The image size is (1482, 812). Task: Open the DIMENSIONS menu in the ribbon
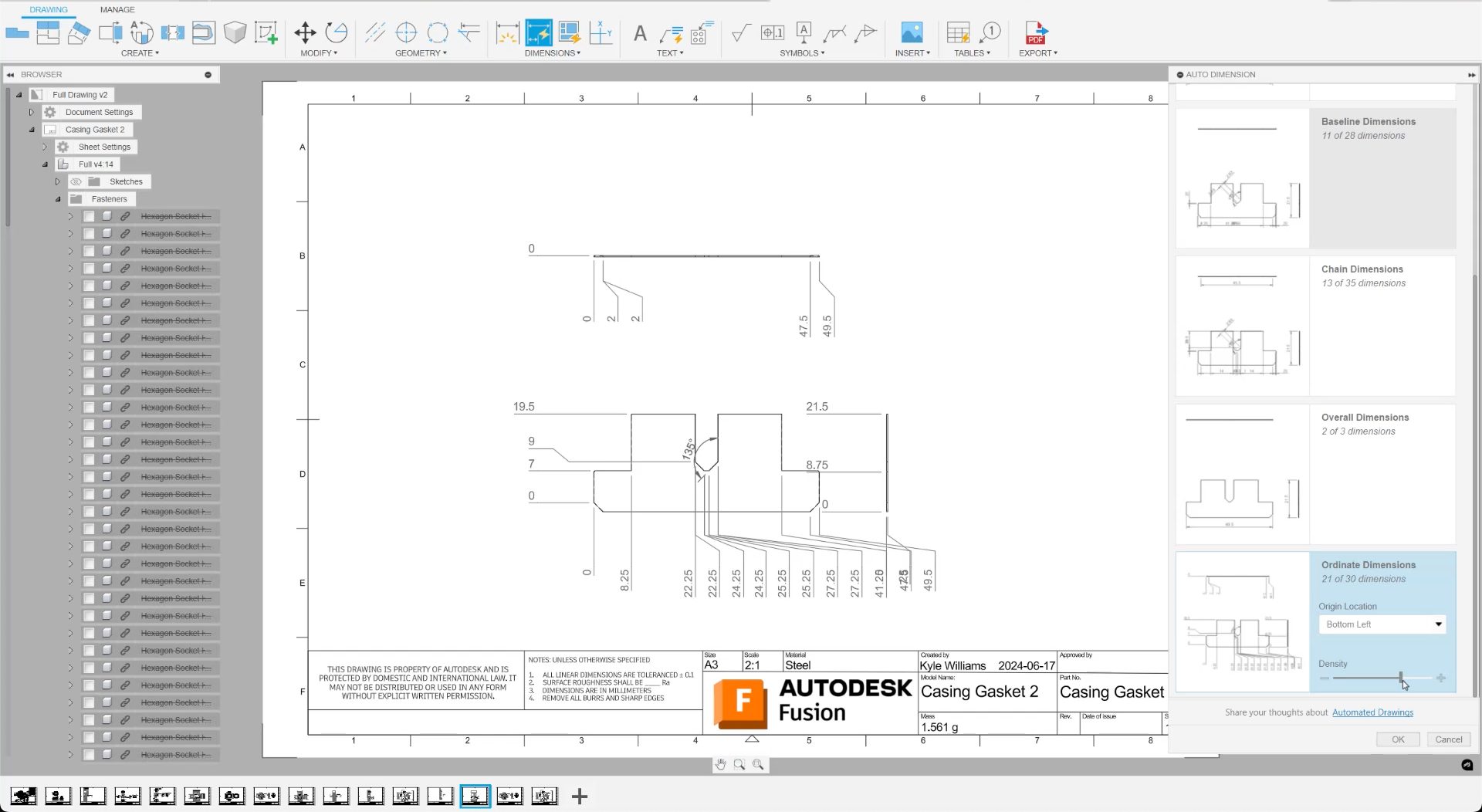pyautogui.click(x=553, y=52)
